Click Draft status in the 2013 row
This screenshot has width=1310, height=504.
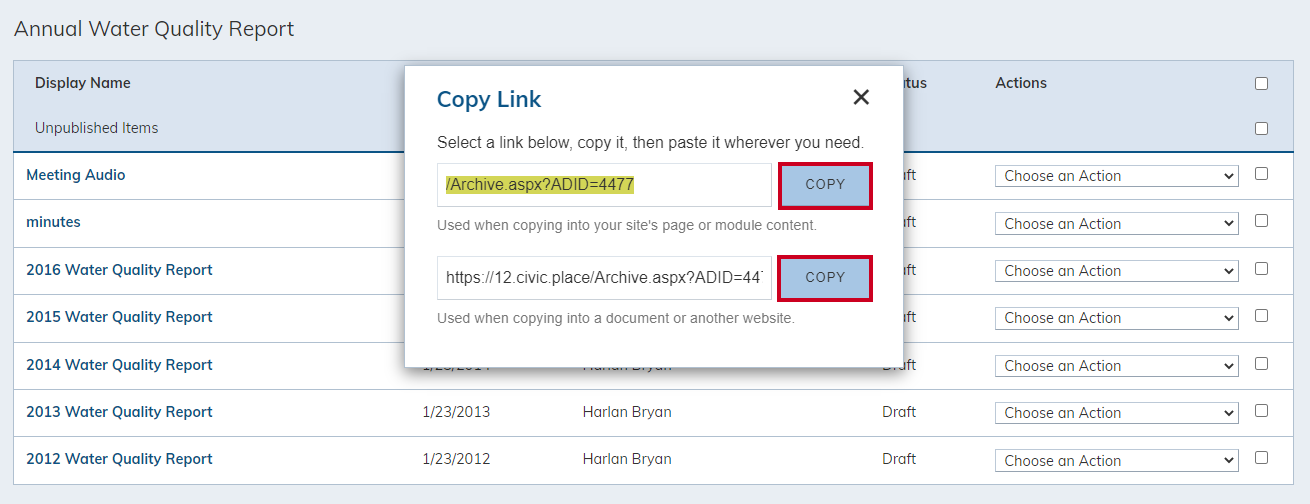point(899,412)
